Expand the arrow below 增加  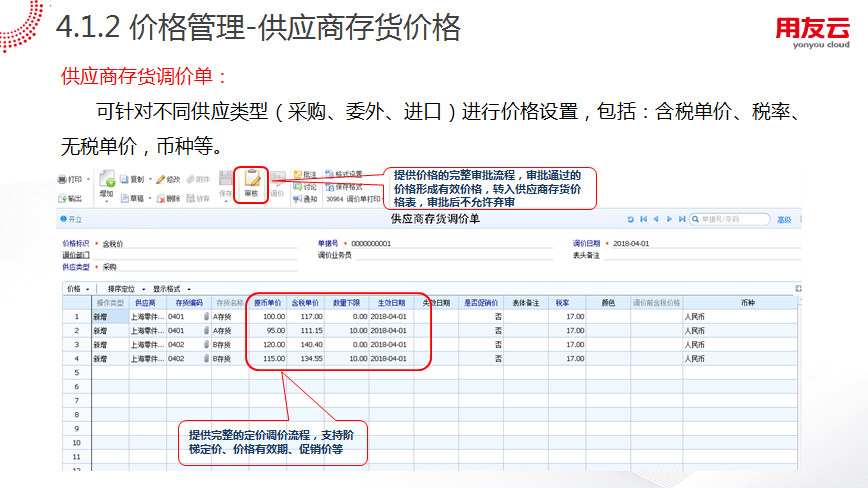[x=107, y=201]
